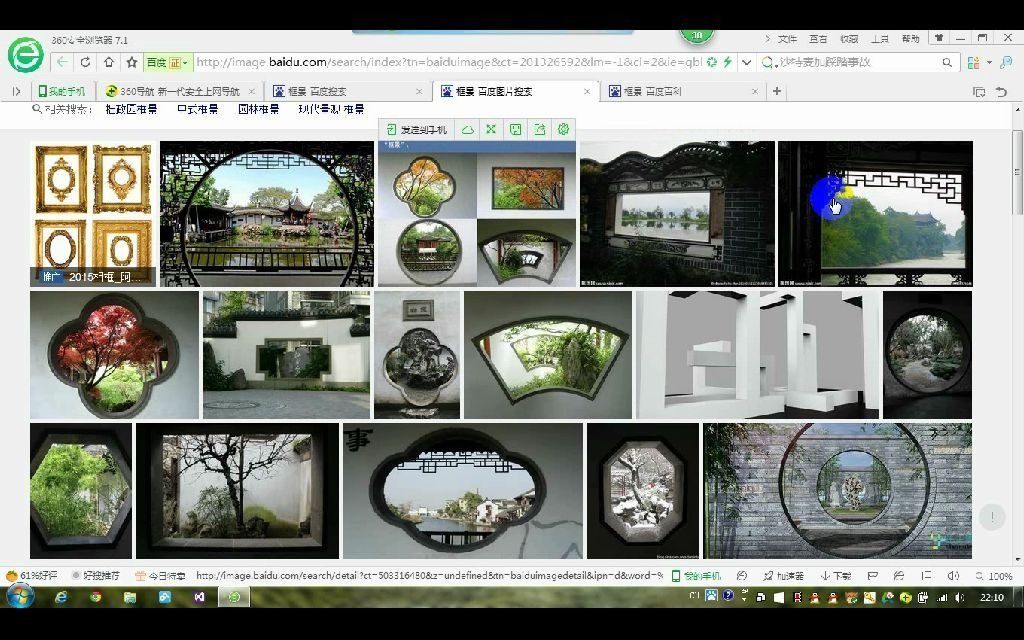
Task: Click the cloud save icon on image toolbar
Action: (467, 129)
